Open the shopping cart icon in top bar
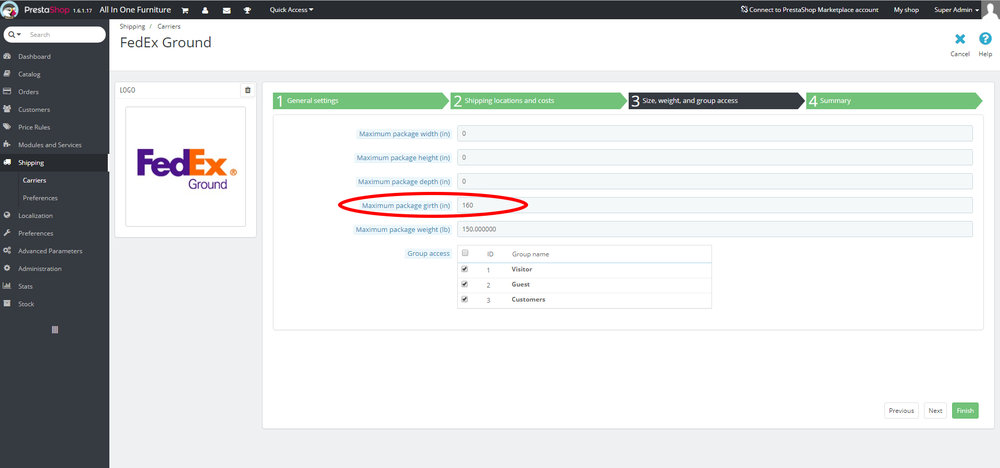1000x468 pixels. 185,10
